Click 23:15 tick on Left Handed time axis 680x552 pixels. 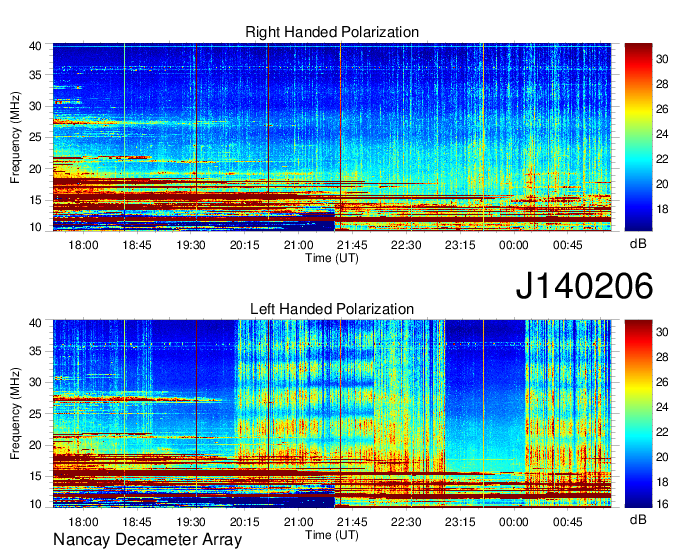460,522
